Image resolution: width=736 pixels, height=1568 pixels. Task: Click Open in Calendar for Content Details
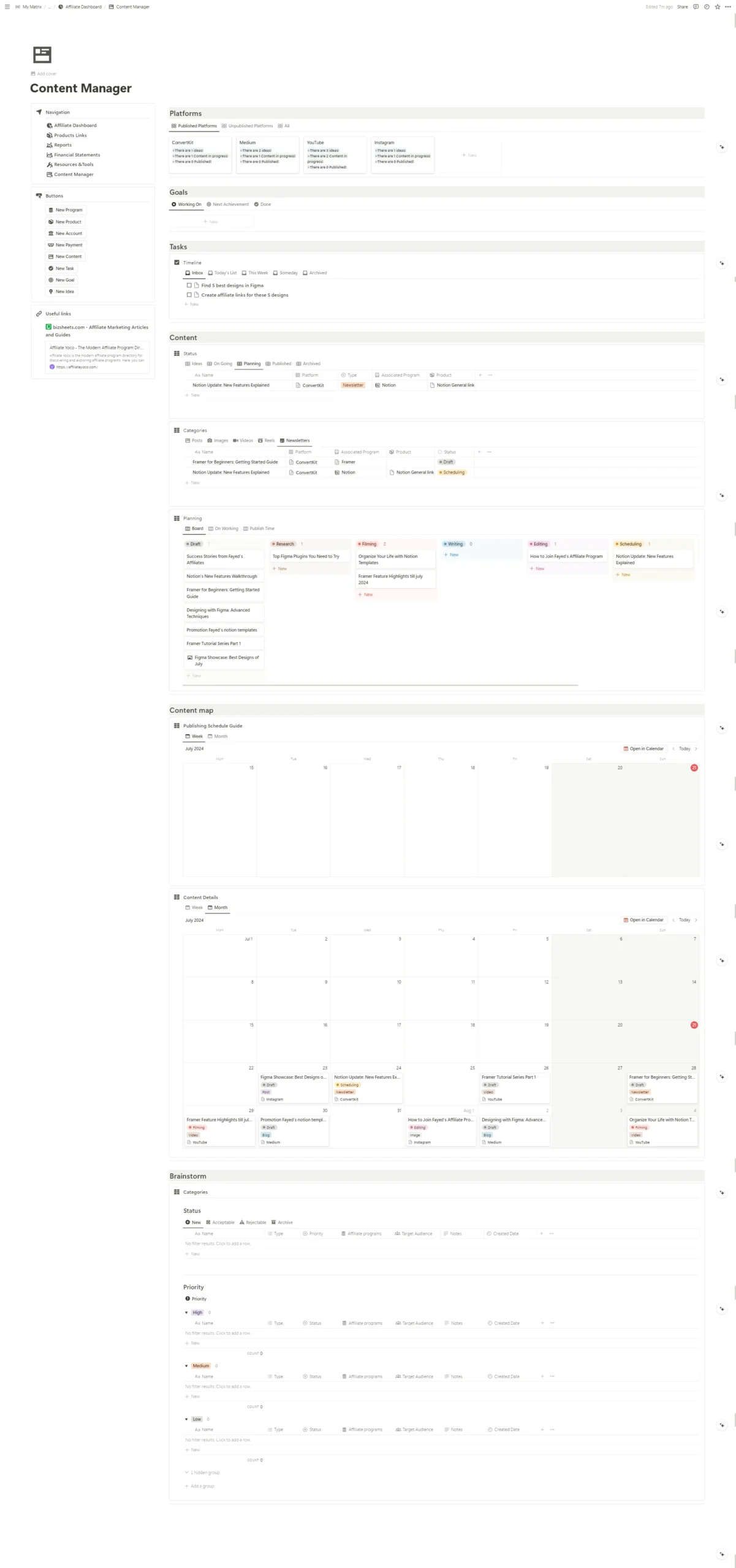[x=643, y=920]
